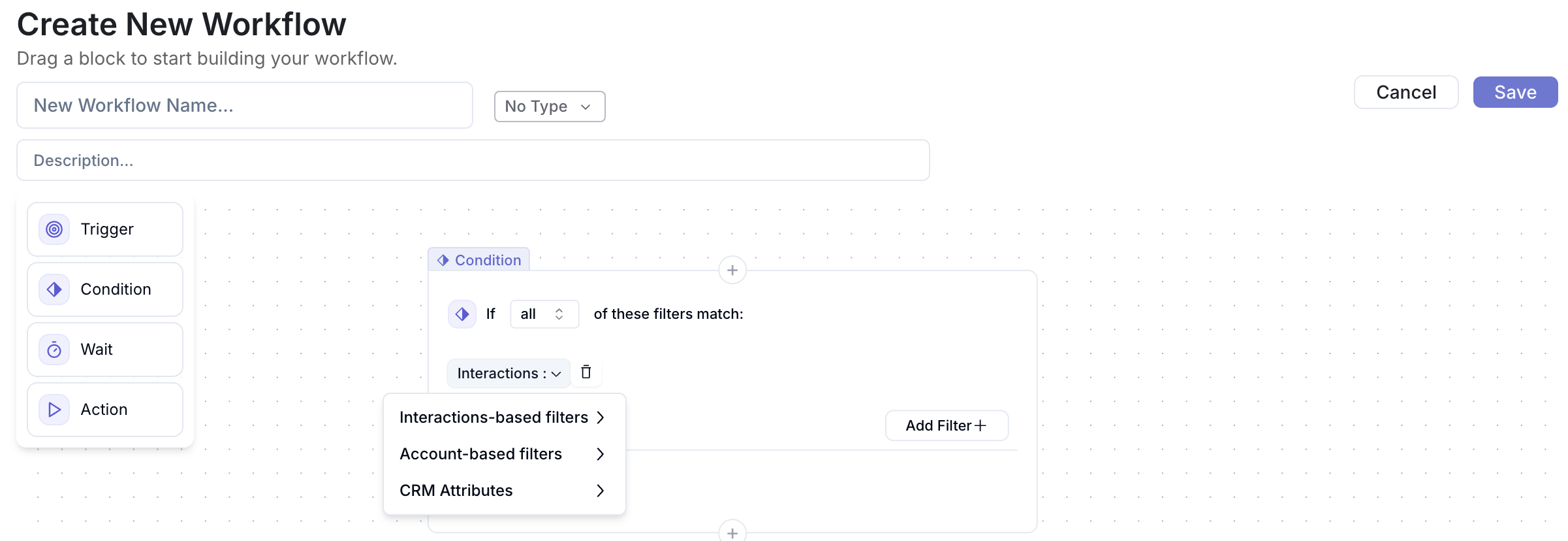Click the Wait block timer icon

(54, 350)
